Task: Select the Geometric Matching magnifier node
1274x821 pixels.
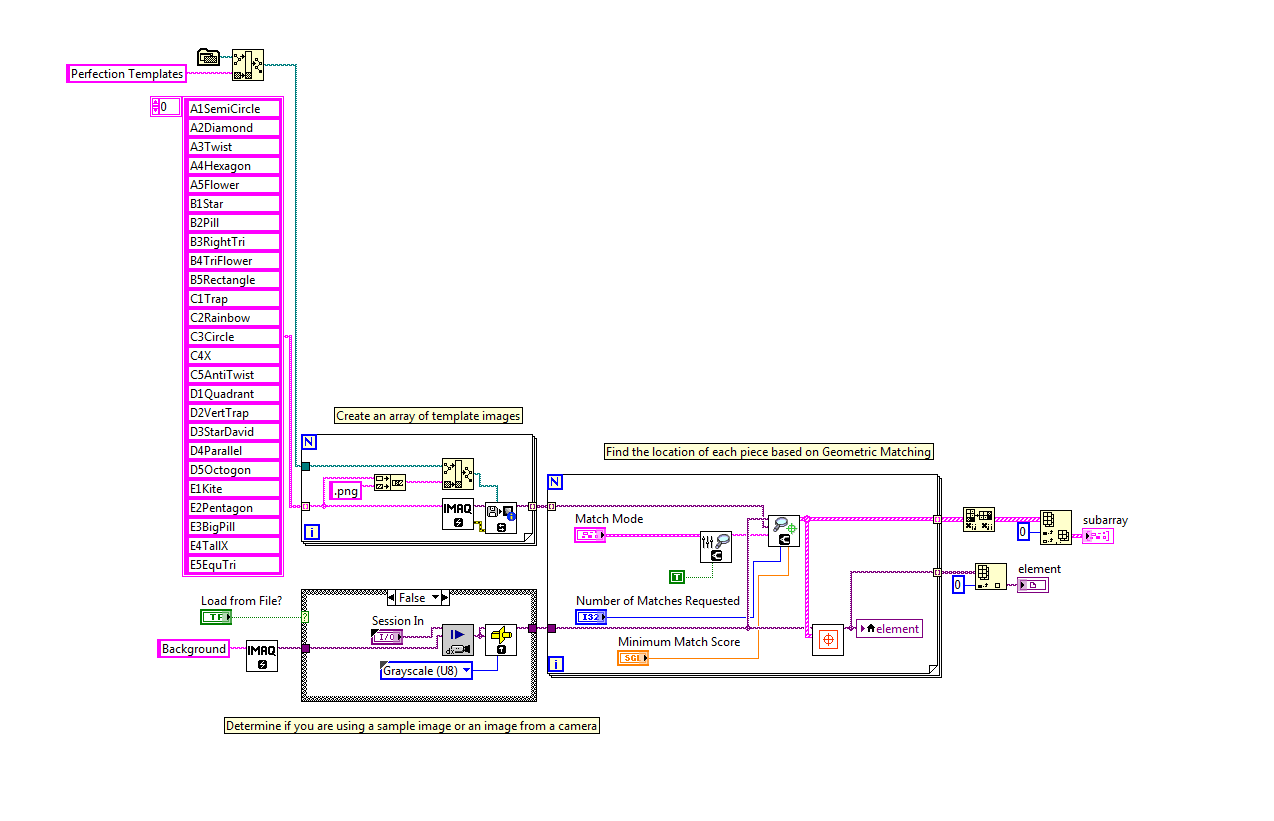Action: (x=783, y=532)
